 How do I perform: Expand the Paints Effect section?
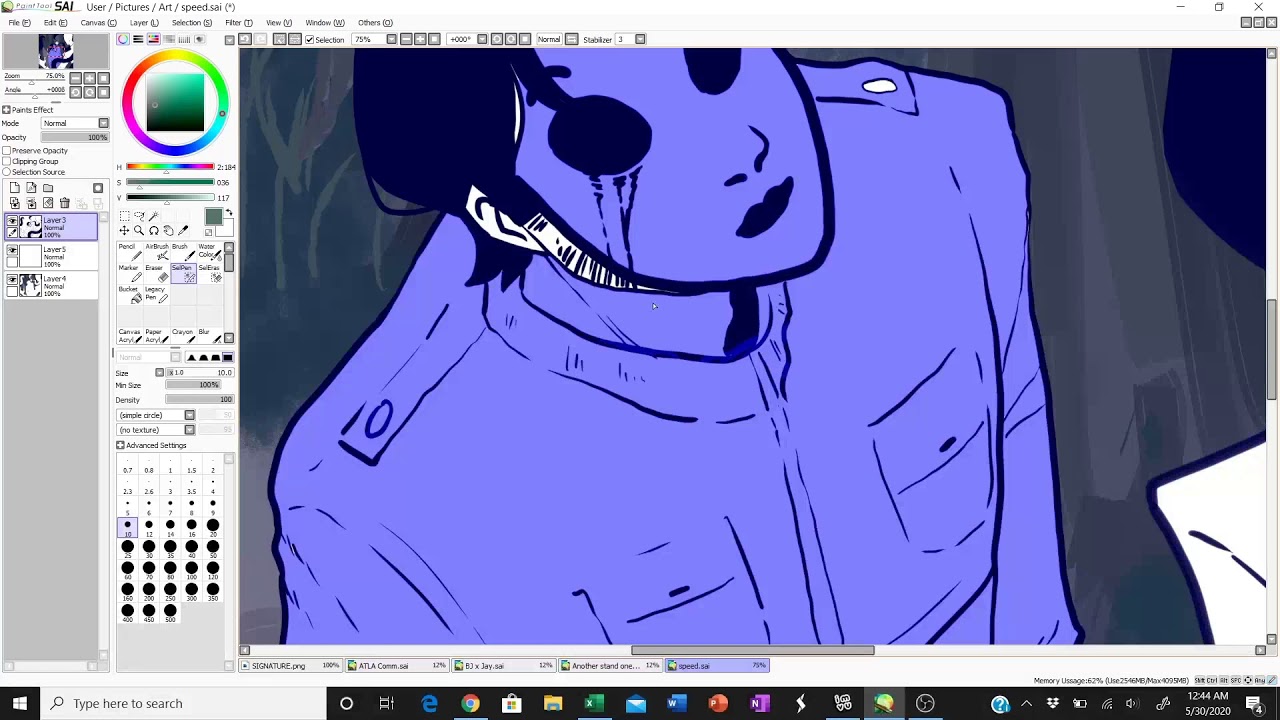tap(5, 110)
